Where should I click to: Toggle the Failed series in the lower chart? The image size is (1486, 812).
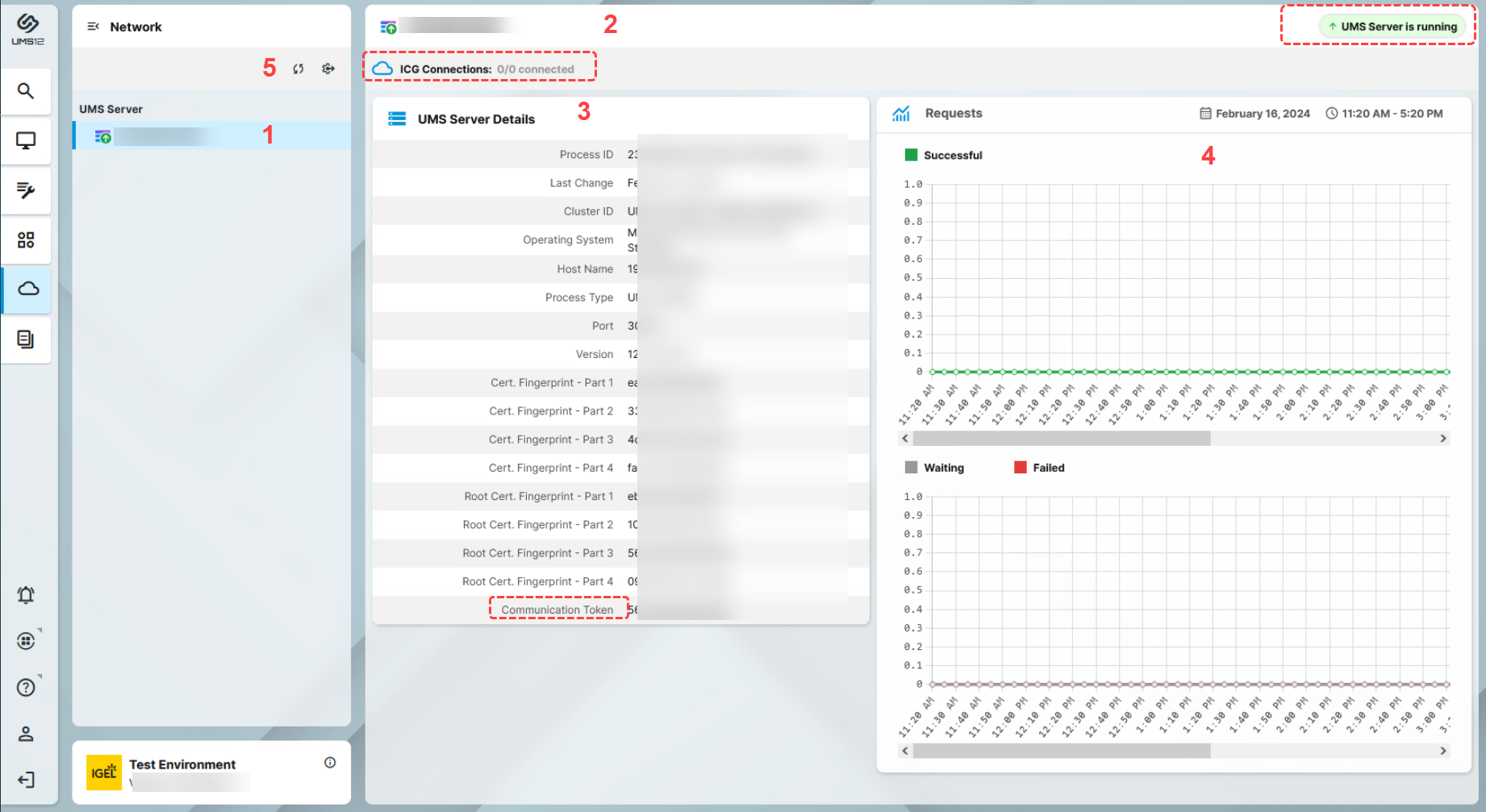(x=1039, y=468)
